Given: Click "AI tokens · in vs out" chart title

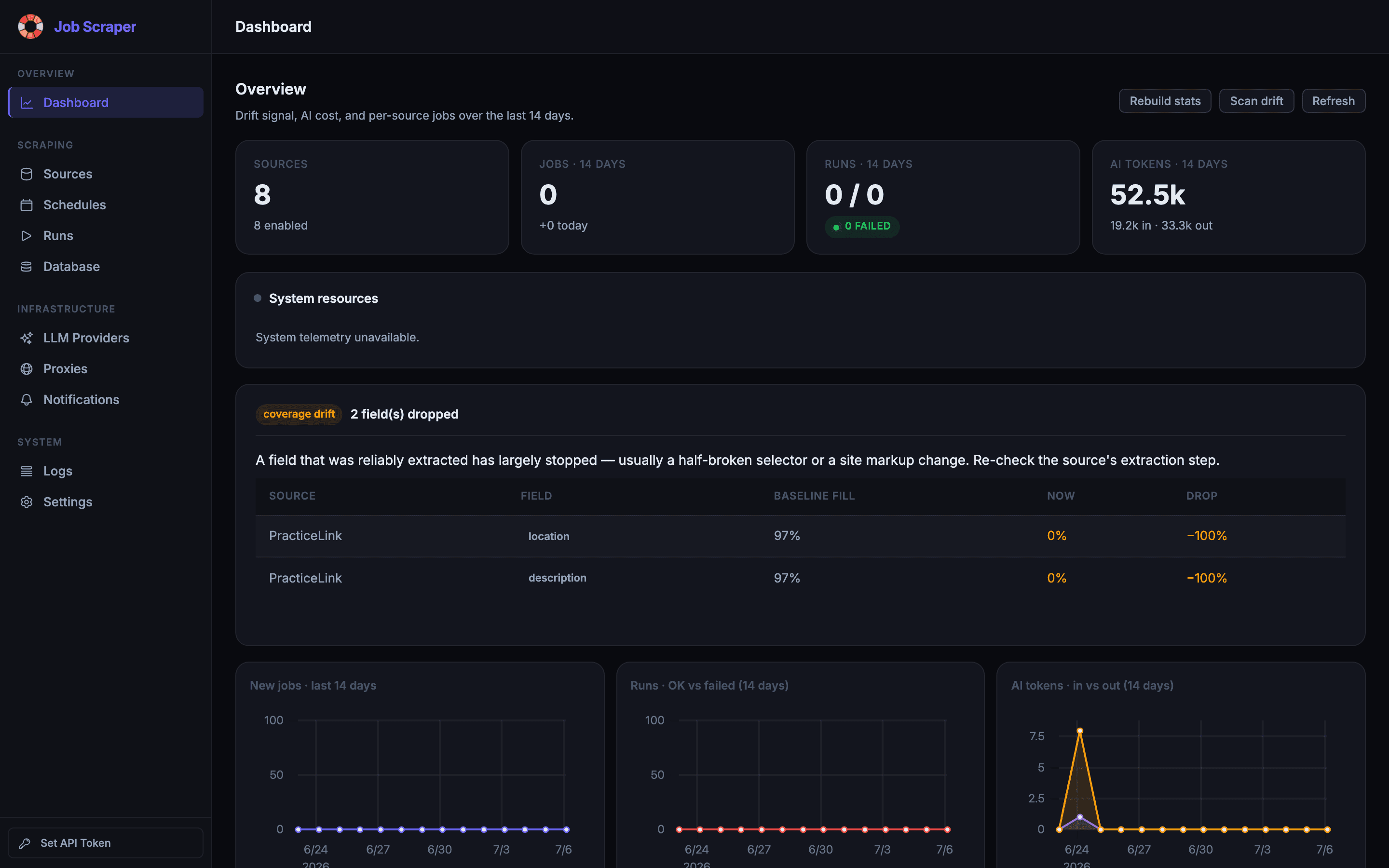Looking at the screenshot, I should (x=1092, y=685).
